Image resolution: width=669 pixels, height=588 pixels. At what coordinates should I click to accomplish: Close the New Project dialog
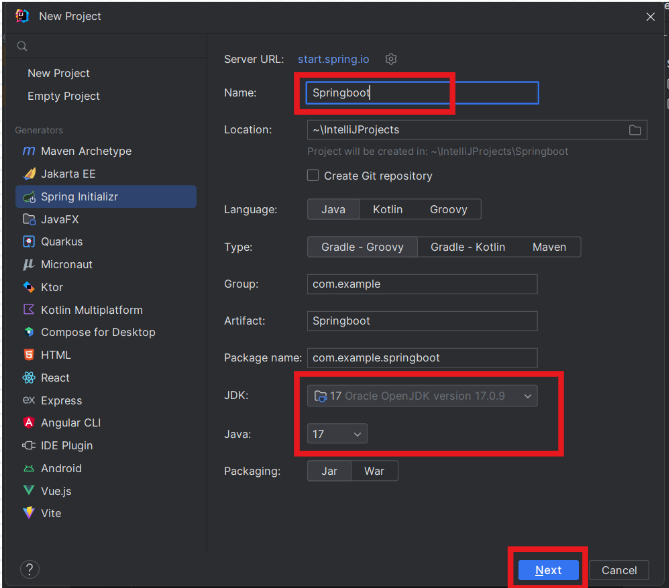tap(650, 17)
